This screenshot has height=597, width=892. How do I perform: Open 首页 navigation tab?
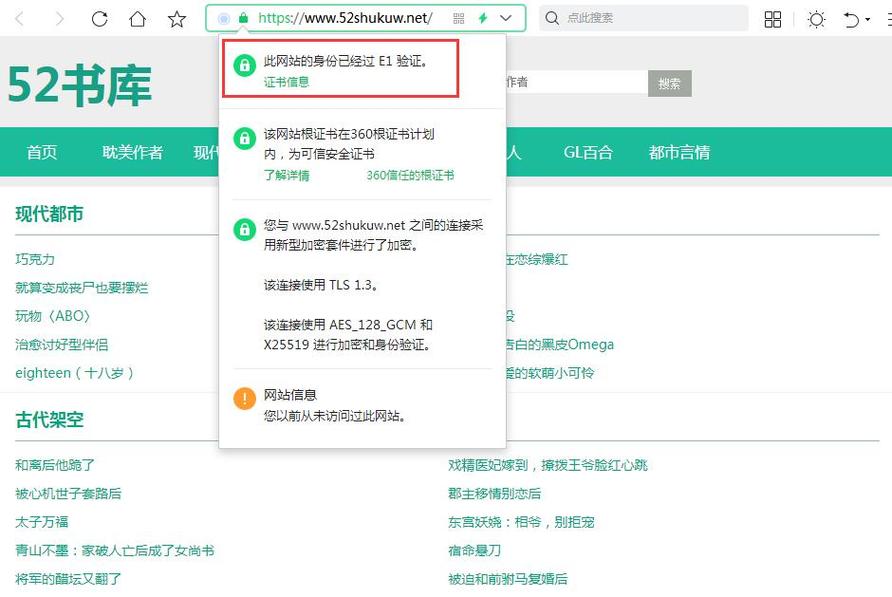tap(42, 152)
